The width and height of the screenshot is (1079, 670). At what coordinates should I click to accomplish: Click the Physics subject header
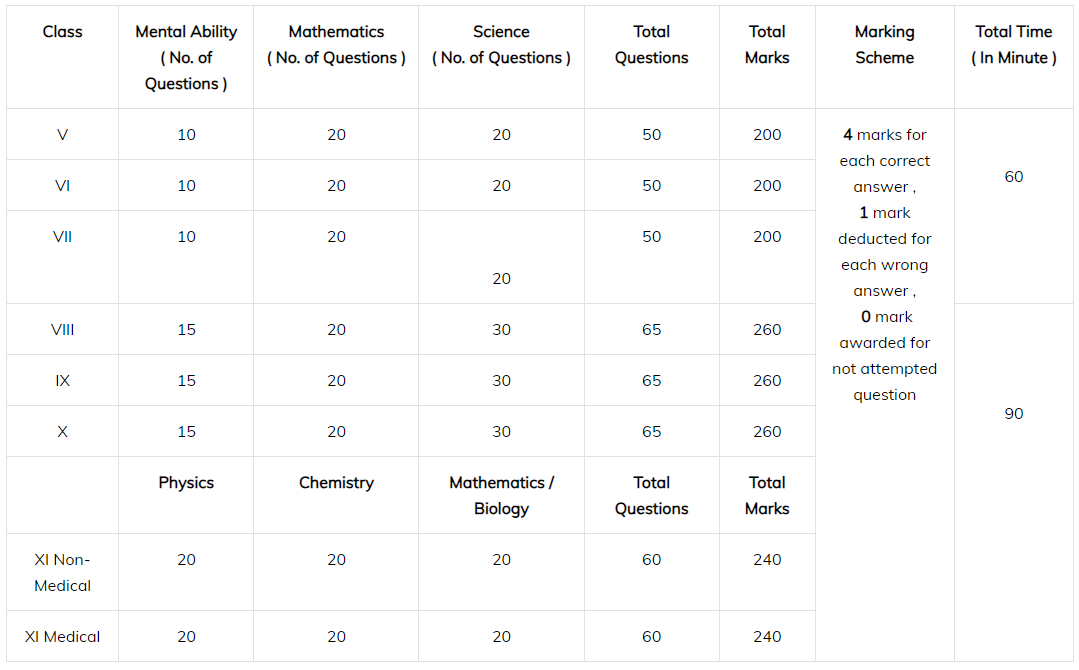pos(186,483)
